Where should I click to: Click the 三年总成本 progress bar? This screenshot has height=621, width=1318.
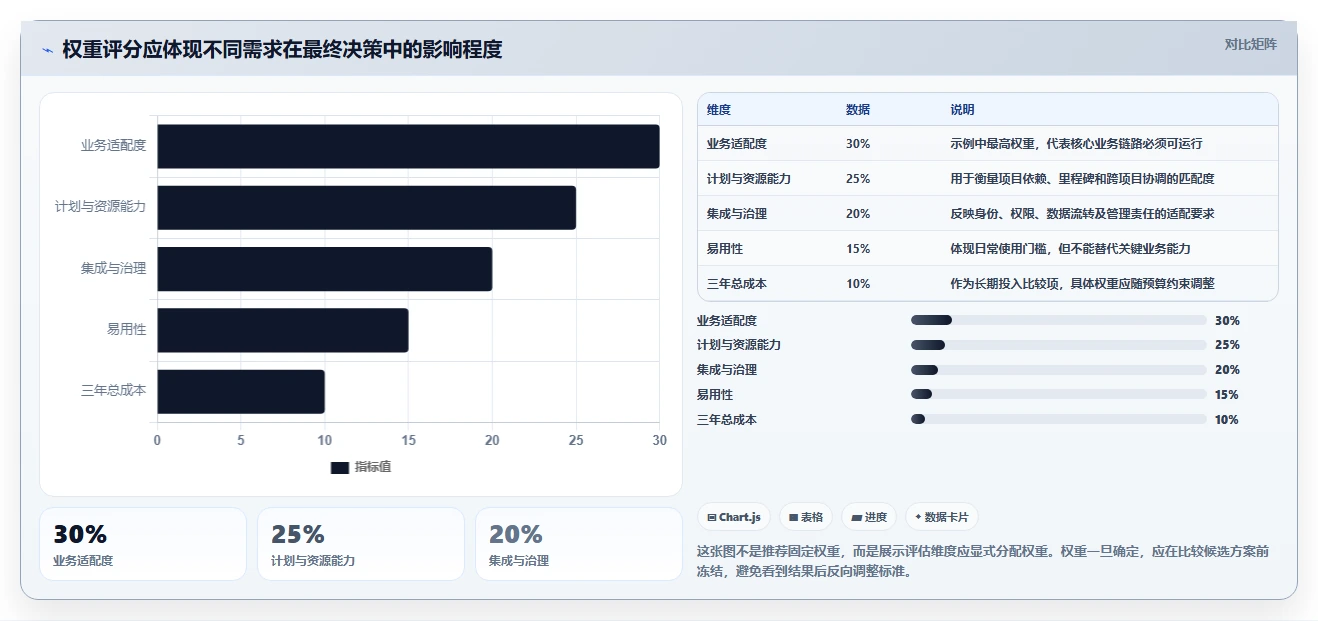(1059, 420)
